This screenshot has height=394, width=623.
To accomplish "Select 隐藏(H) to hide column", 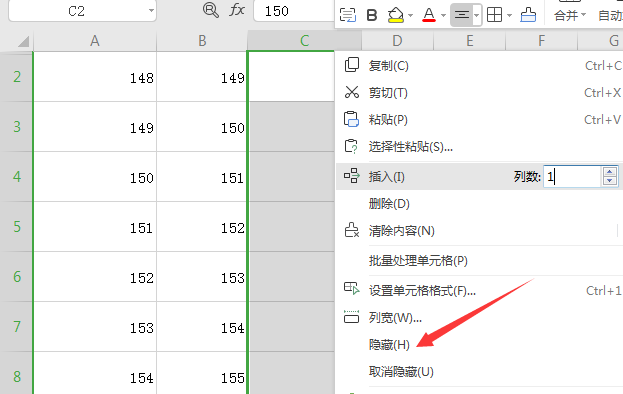I will [x=389, y=344].
